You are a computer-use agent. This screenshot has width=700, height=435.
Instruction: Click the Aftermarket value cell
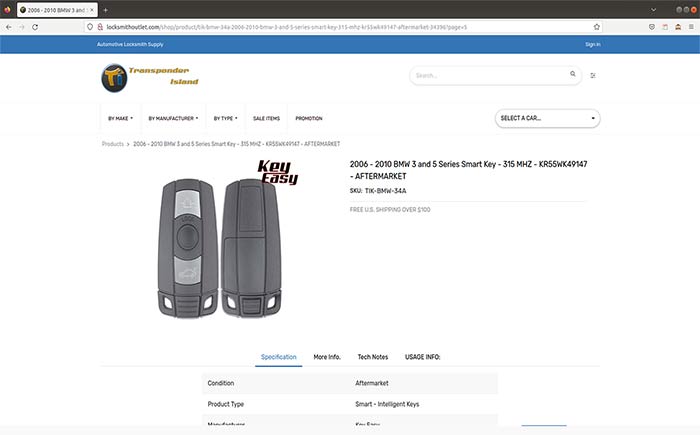(x=371, y=383)
